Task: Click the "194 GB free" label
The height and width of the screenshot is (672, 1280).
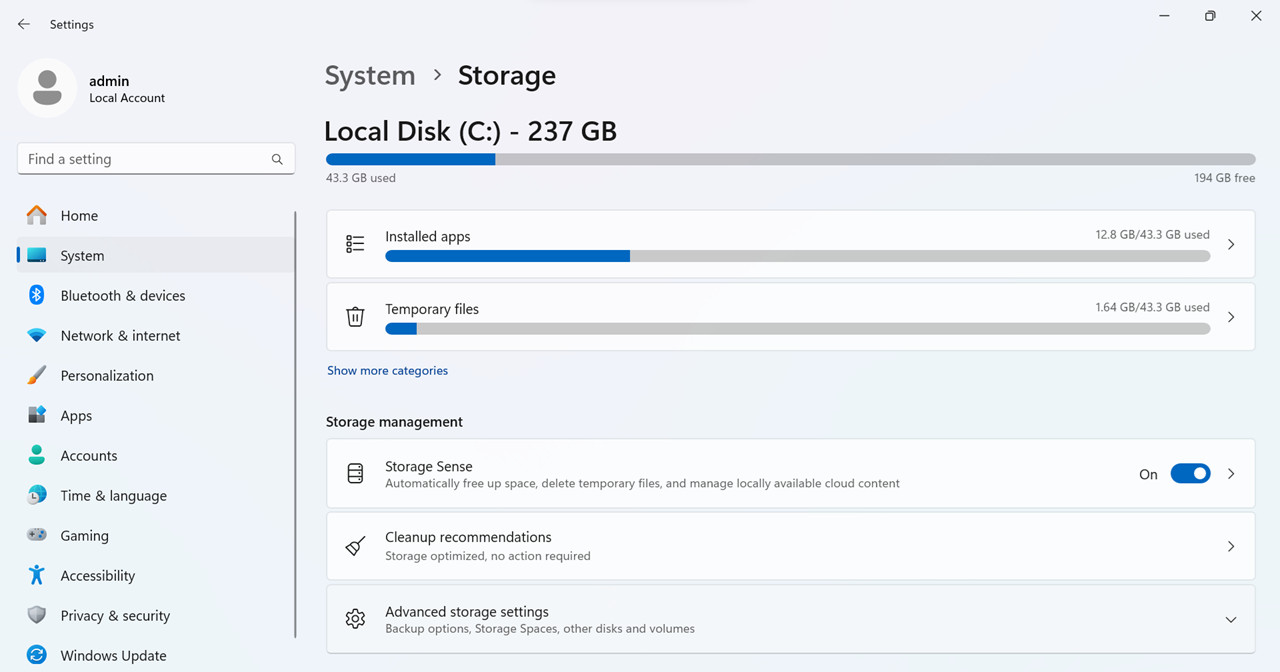Action: coord(1224,178)
